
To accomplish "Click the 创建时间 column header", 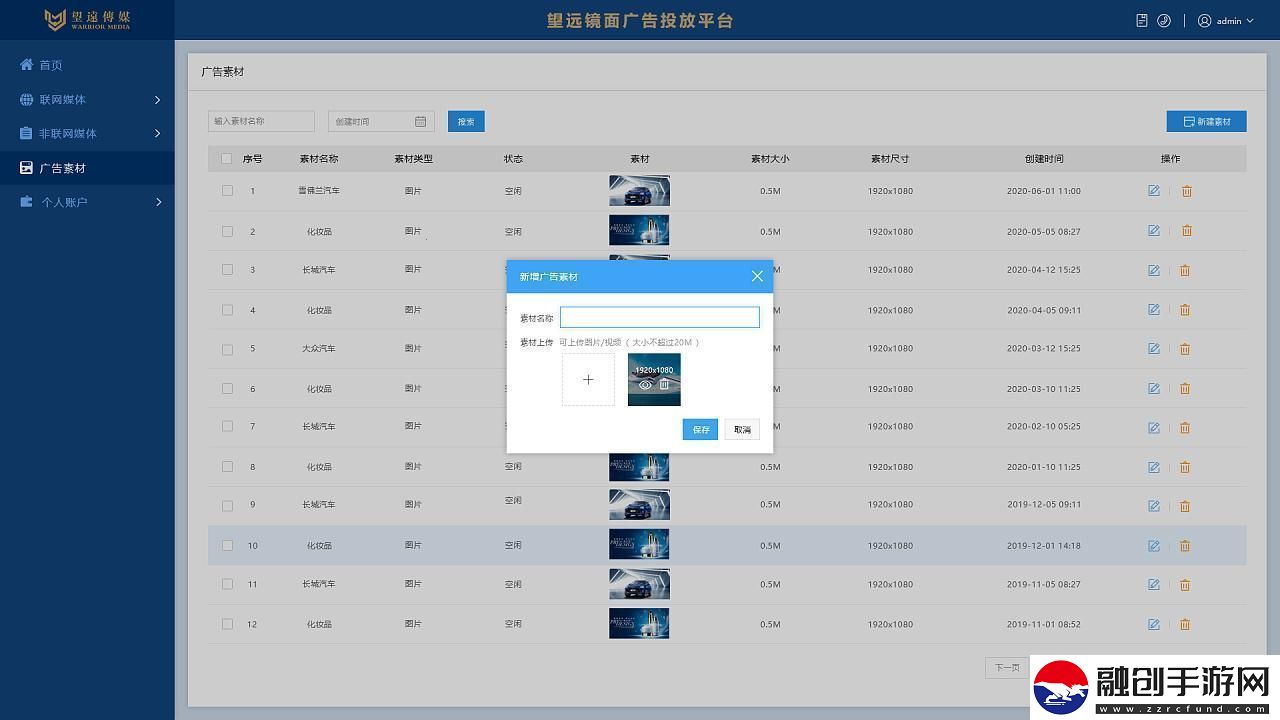I will point(1044,159).
